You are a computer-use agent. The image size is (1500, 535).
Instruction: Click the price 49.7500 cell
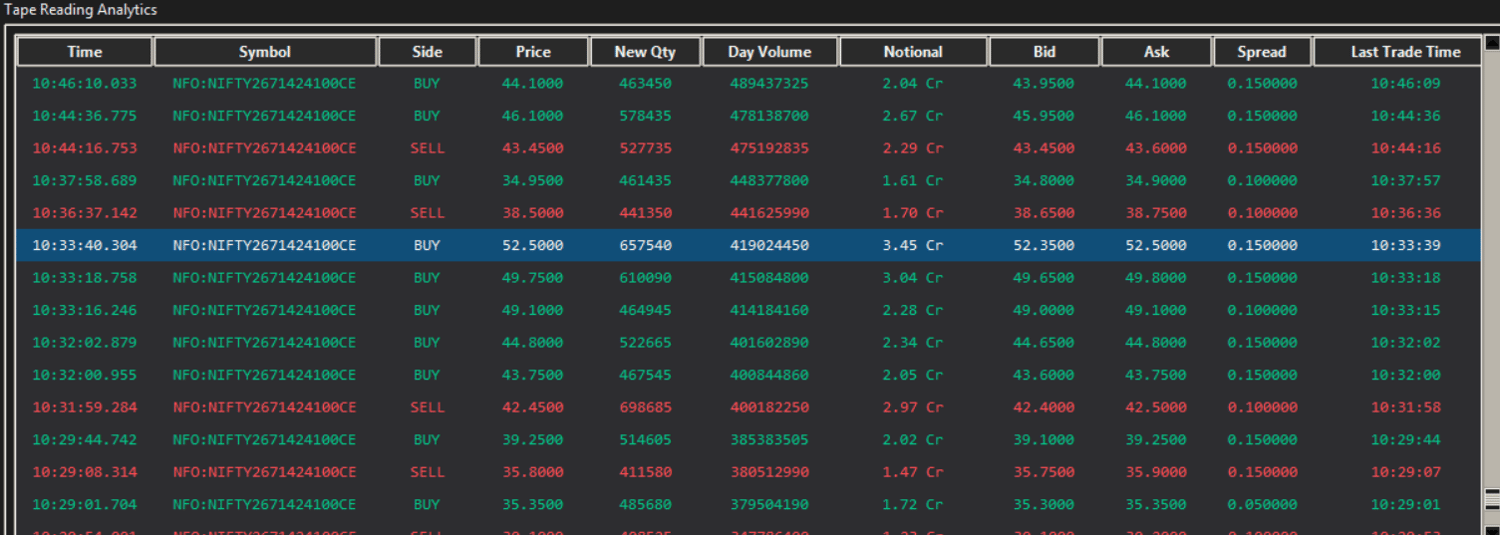(x=533, y=278)
